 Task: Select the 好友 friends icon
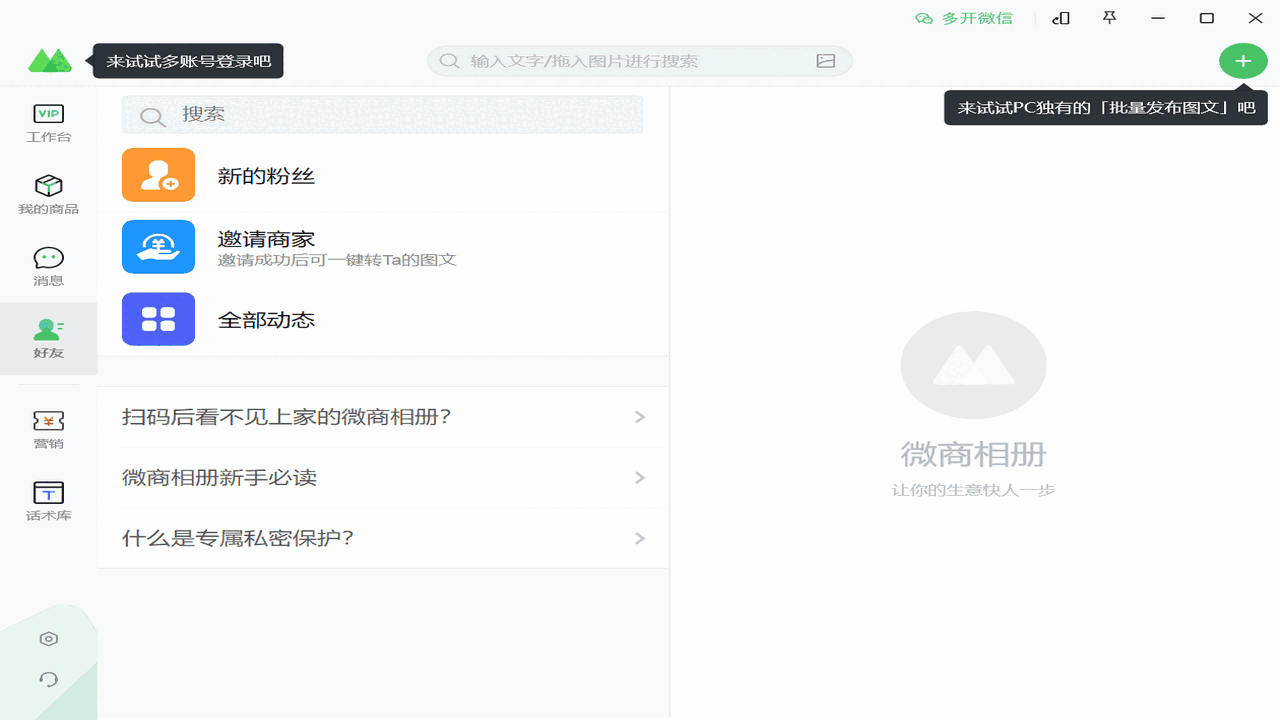(x=47, y=338)
